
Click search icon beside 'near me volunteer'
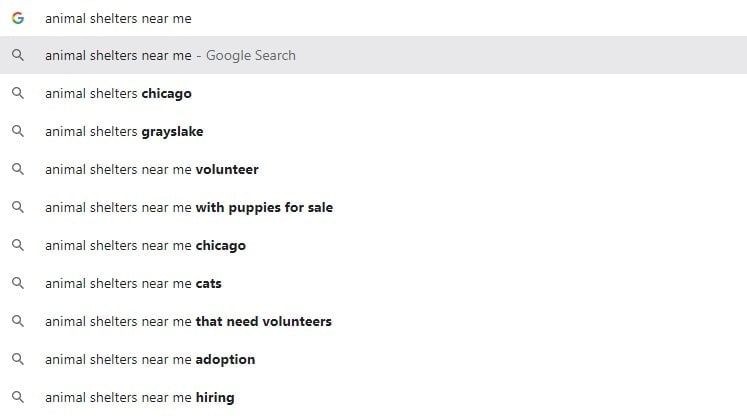click(x=18, y=169)
